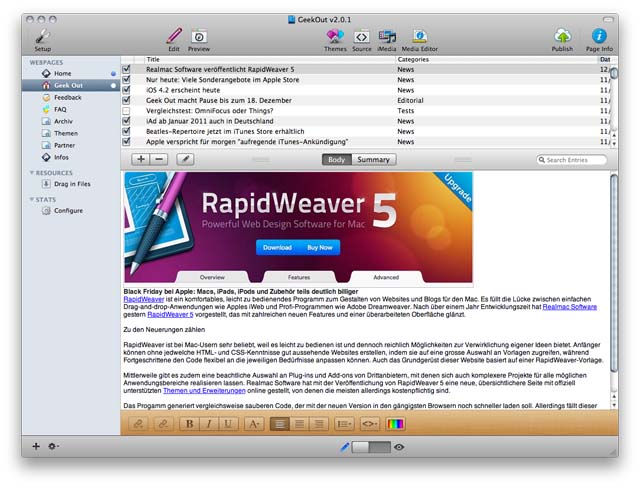Open the list style dropdown

coord(344,424)
